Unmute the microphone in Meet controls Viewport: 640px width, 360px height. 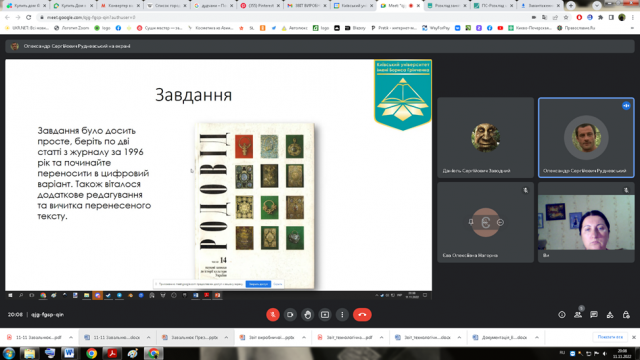pyautogui.click(x=273, y=315)
